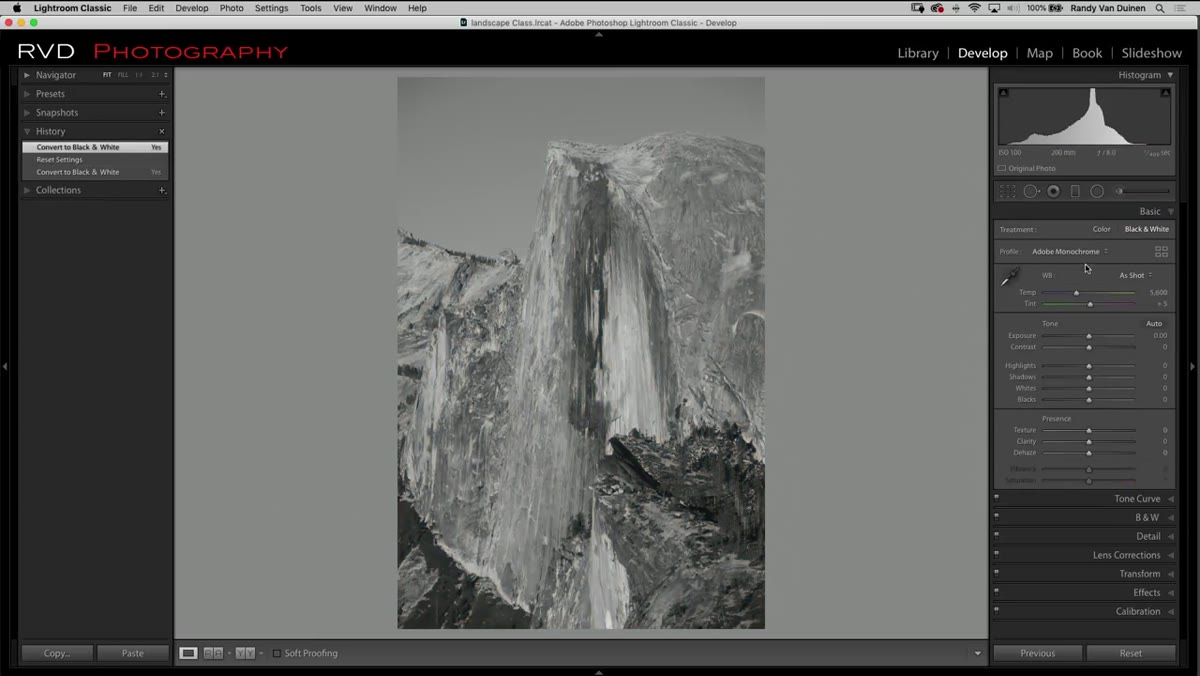1200x676 pixels.
Task: Collapse the Basic panel
Action: point(1170,212)
